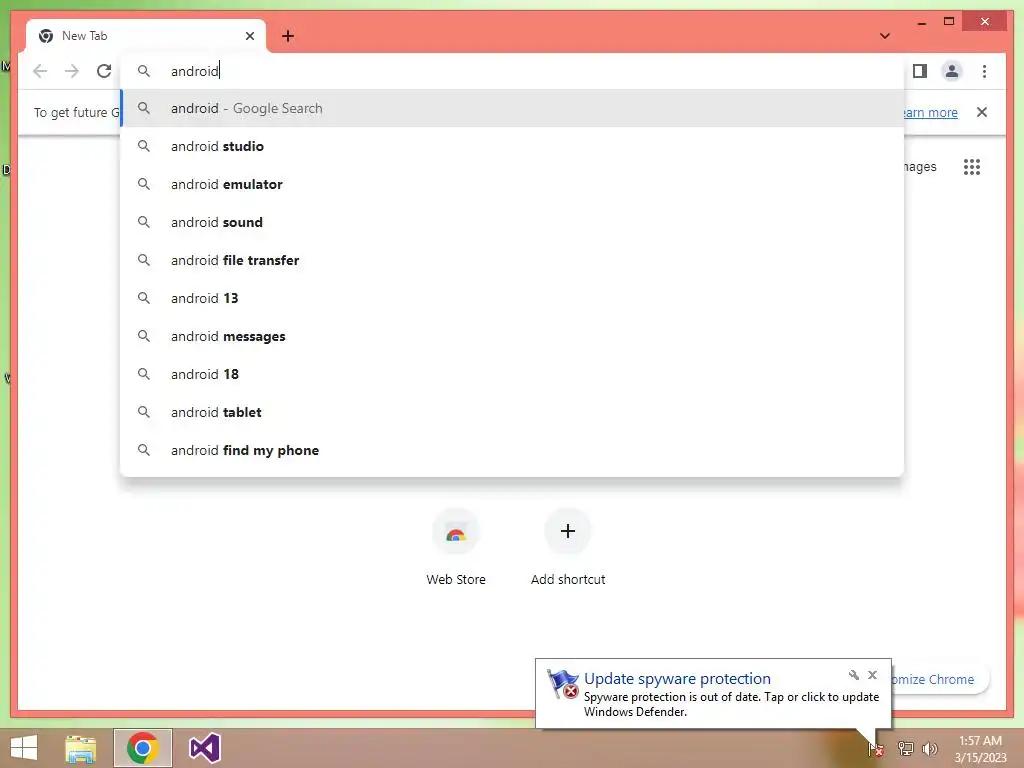Pick the android messages suggestion
Image resolution: width=1024 pixels, height=768 pixels.
pyautogui.click(x=512, y=336)
